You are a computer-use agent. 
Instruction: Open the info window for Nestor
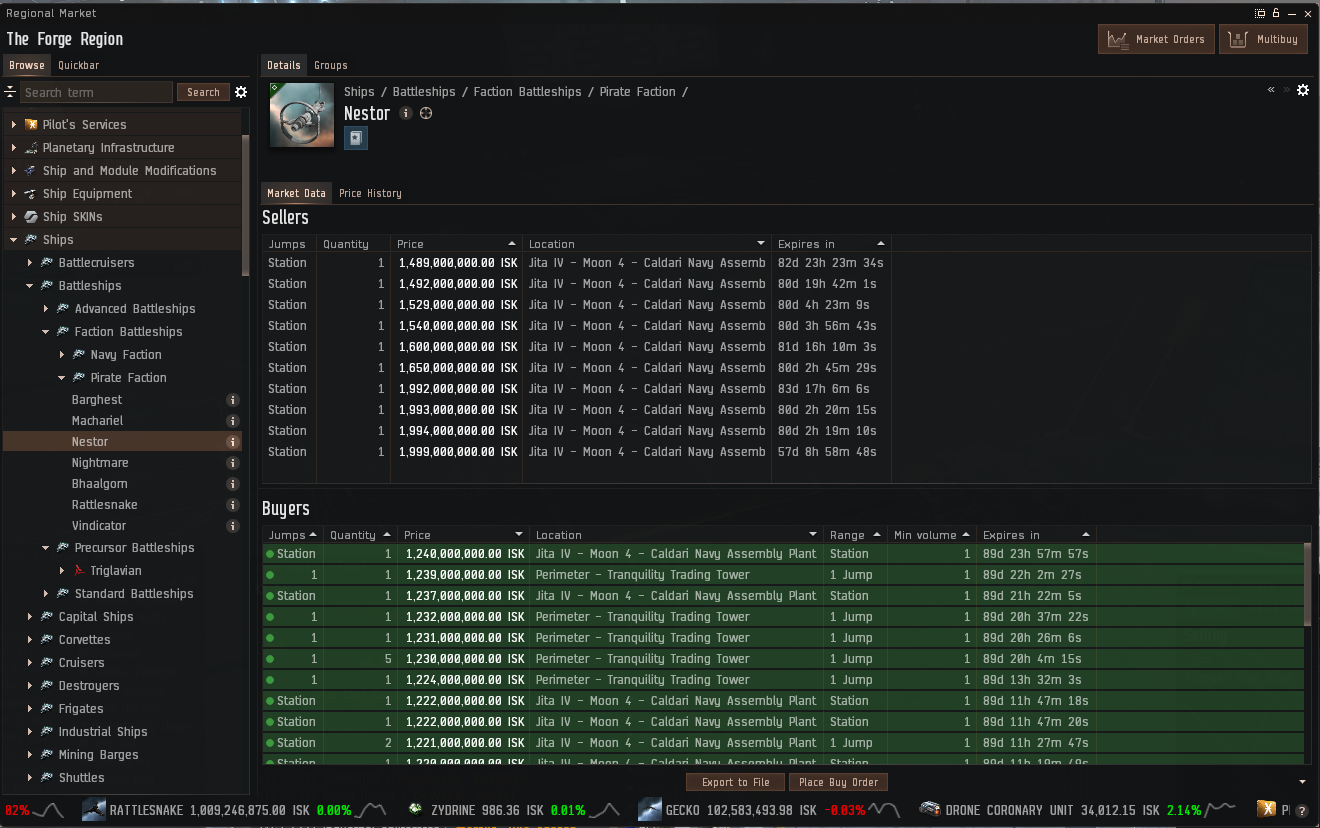[x=405, y=113]
